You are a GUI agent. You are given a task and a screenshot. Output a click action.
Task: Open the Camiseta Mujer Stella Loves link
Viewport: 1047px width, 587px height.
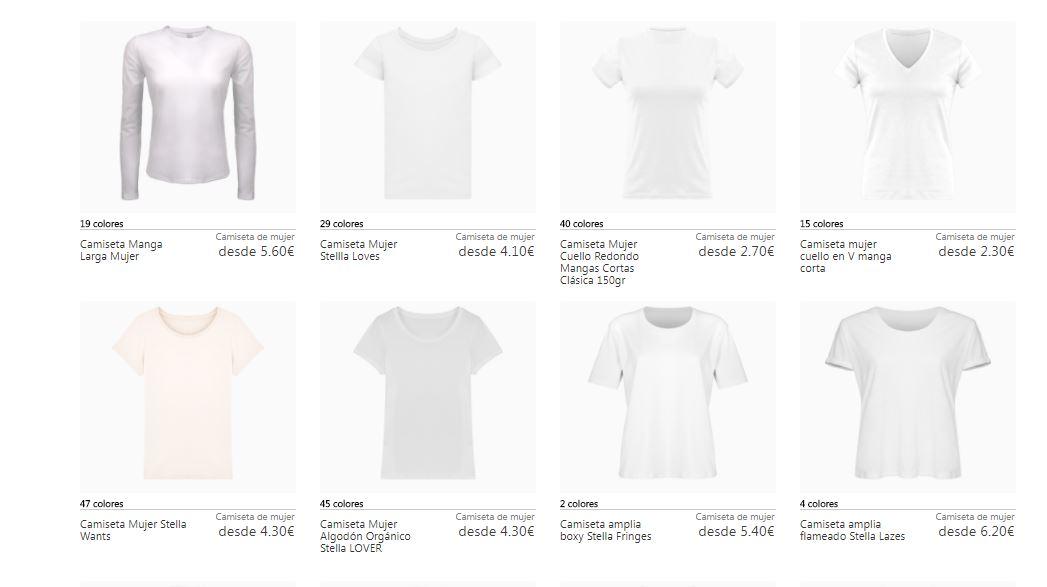[x=359, y=250]
